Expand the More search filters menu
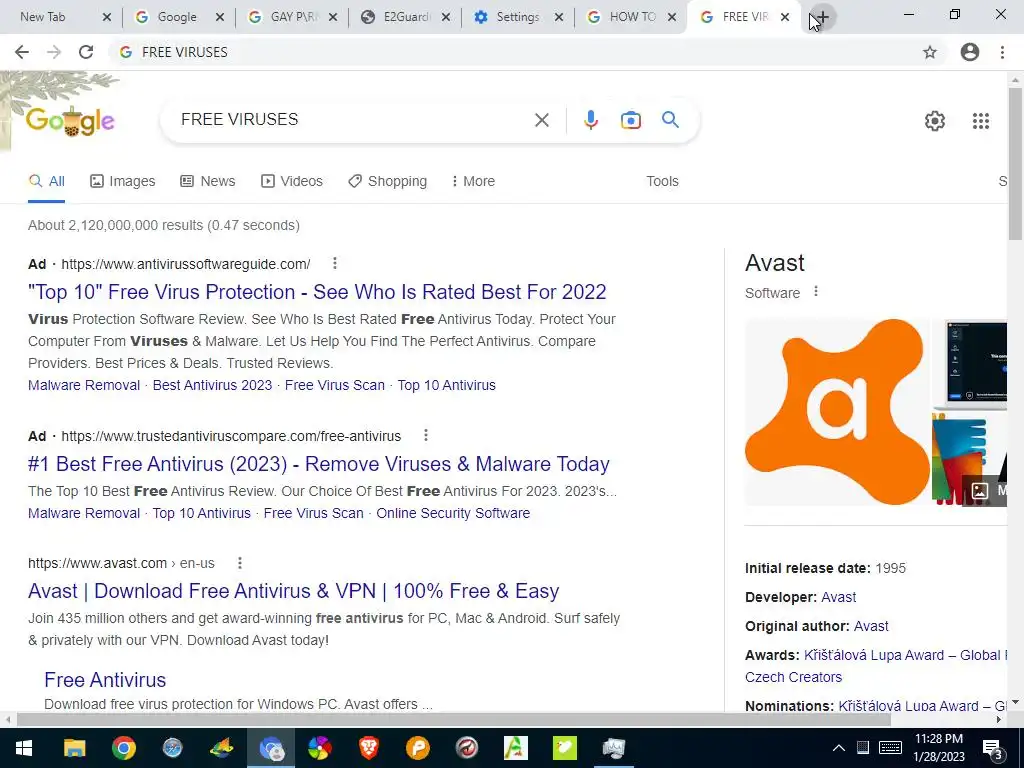Viewport: 1024px width, 768px height. click(x=473, y=182)
